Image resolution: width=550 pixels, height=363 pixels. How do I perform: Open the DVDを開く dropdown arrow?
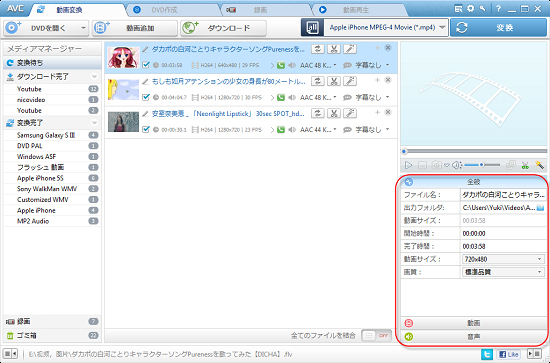pyautogui.click(x=83, y=28)
